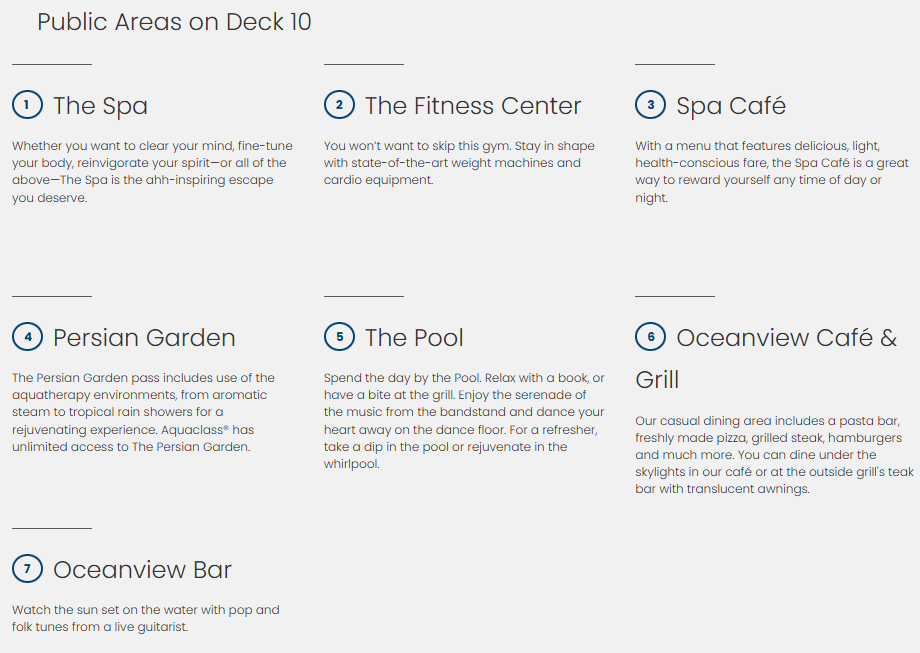Screen dimensions: 920x653
Task: Click the number 2 circle icon
Action: (339, 105)
